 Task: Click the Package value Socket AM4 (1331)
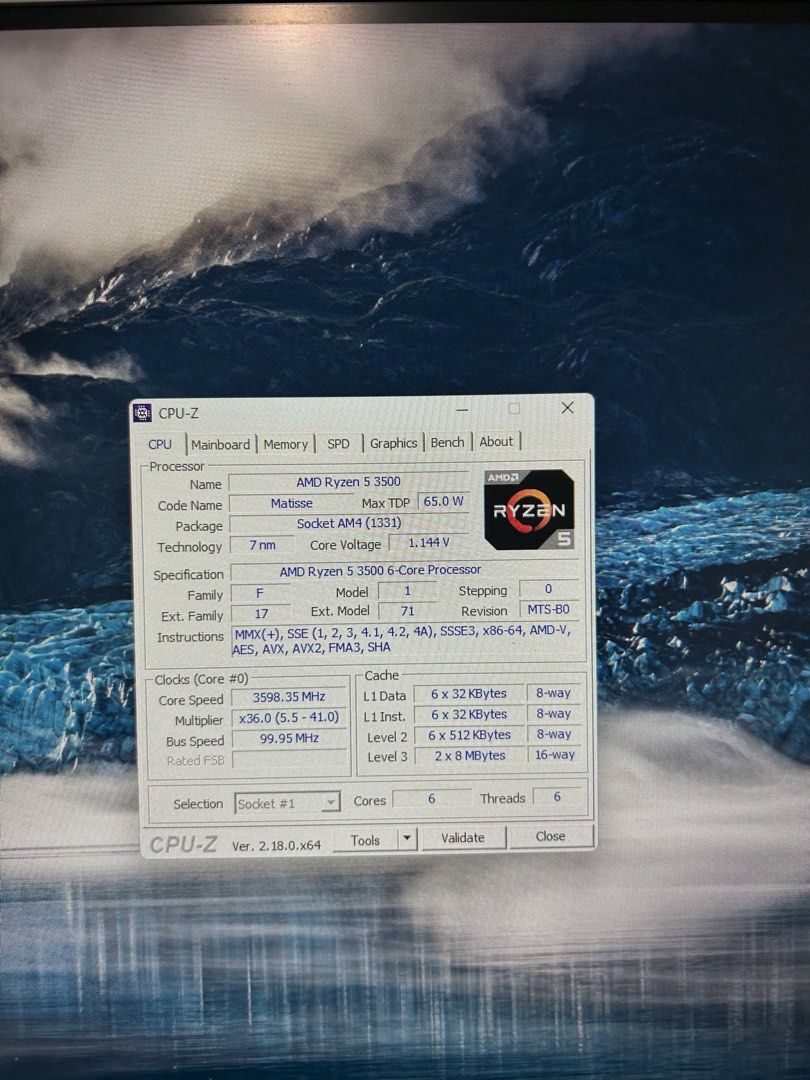click(349, 523)
